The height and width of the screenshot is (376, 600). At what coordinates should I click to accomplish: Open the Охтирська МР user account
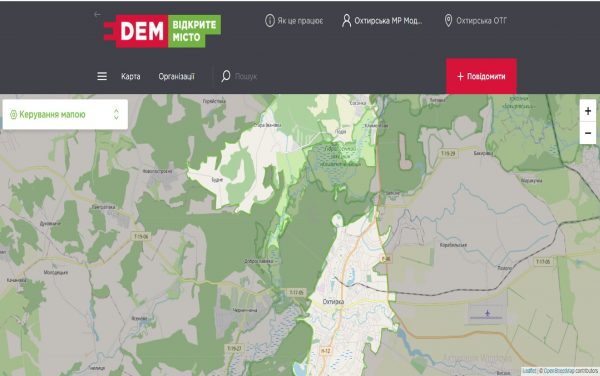click(x=382, y=21)
